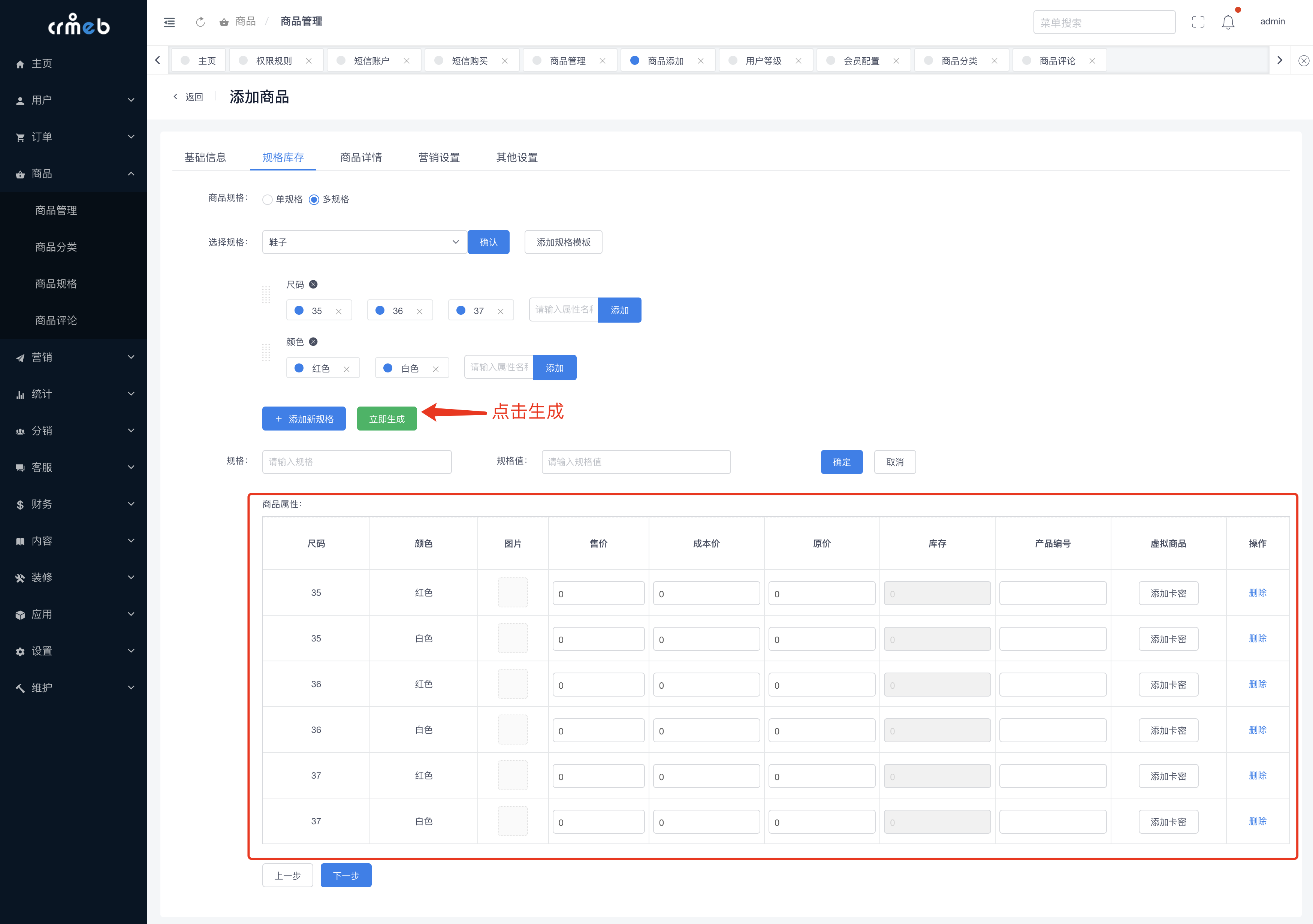Click the 主页 home sidebar item

click(73, 63)
